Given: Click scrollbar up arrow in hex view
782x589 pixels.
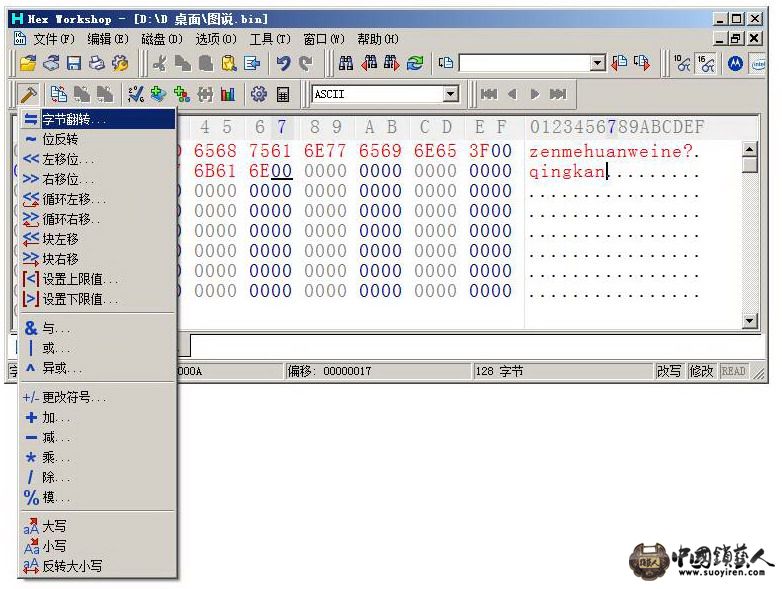Looking at the screenshot, I should pyautogui.click(x=750, y=149).
